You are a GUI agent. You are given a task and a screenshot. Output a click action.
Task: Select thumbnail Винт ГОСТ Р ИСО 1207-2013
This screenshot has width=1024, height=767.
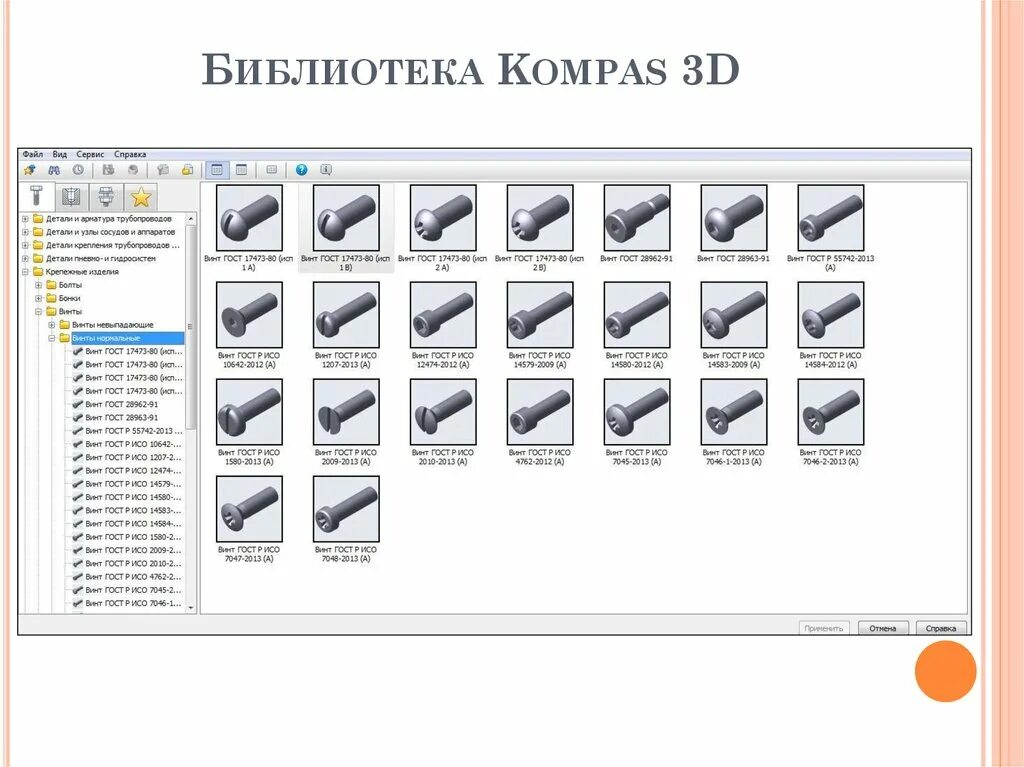click(x=346, y=315)
